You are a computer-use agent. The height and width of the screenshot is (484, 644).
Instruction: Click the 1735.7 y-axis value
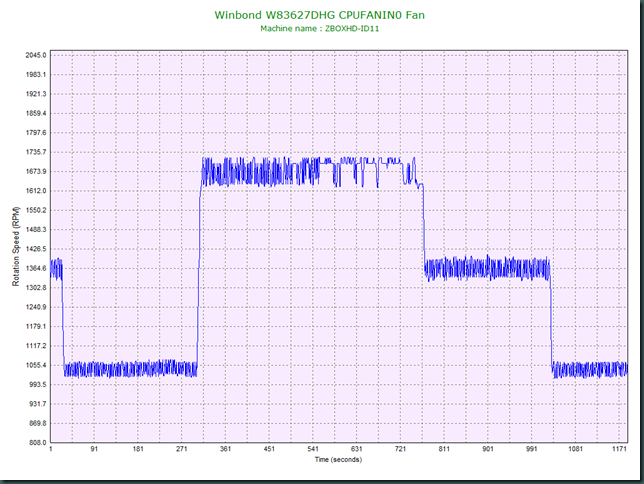point(36,152)
